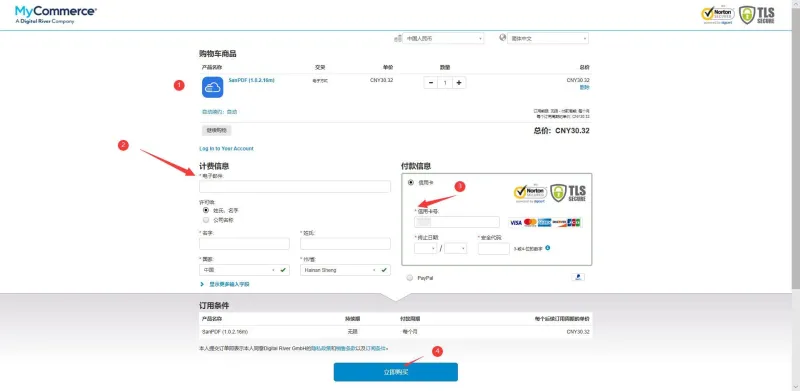Click the MyCommerce logo in the header

point(56,14)
